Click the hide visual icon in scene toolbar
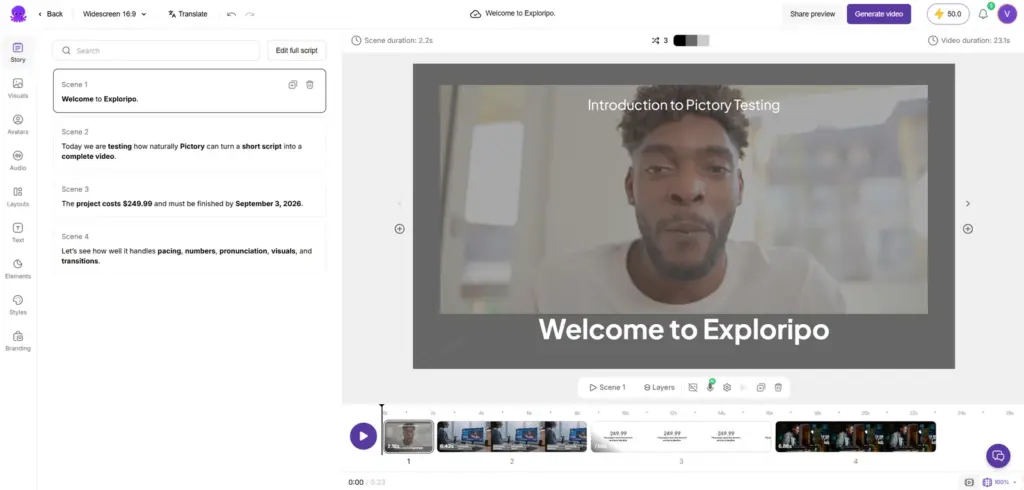The image size is (1024, 490). click(x=693, y=387)
